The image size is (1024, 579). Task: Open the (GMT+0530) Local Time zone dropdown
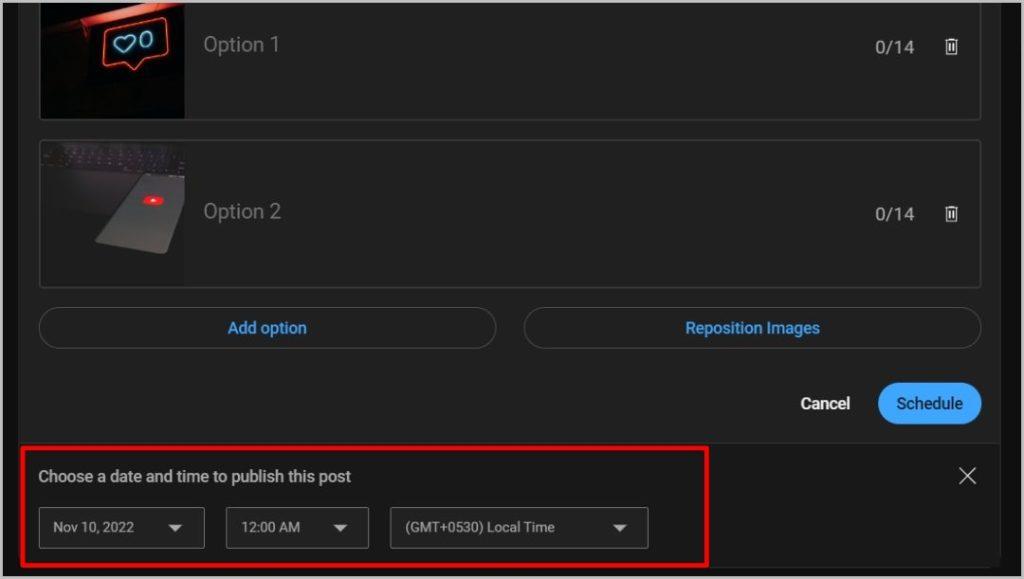519,527
